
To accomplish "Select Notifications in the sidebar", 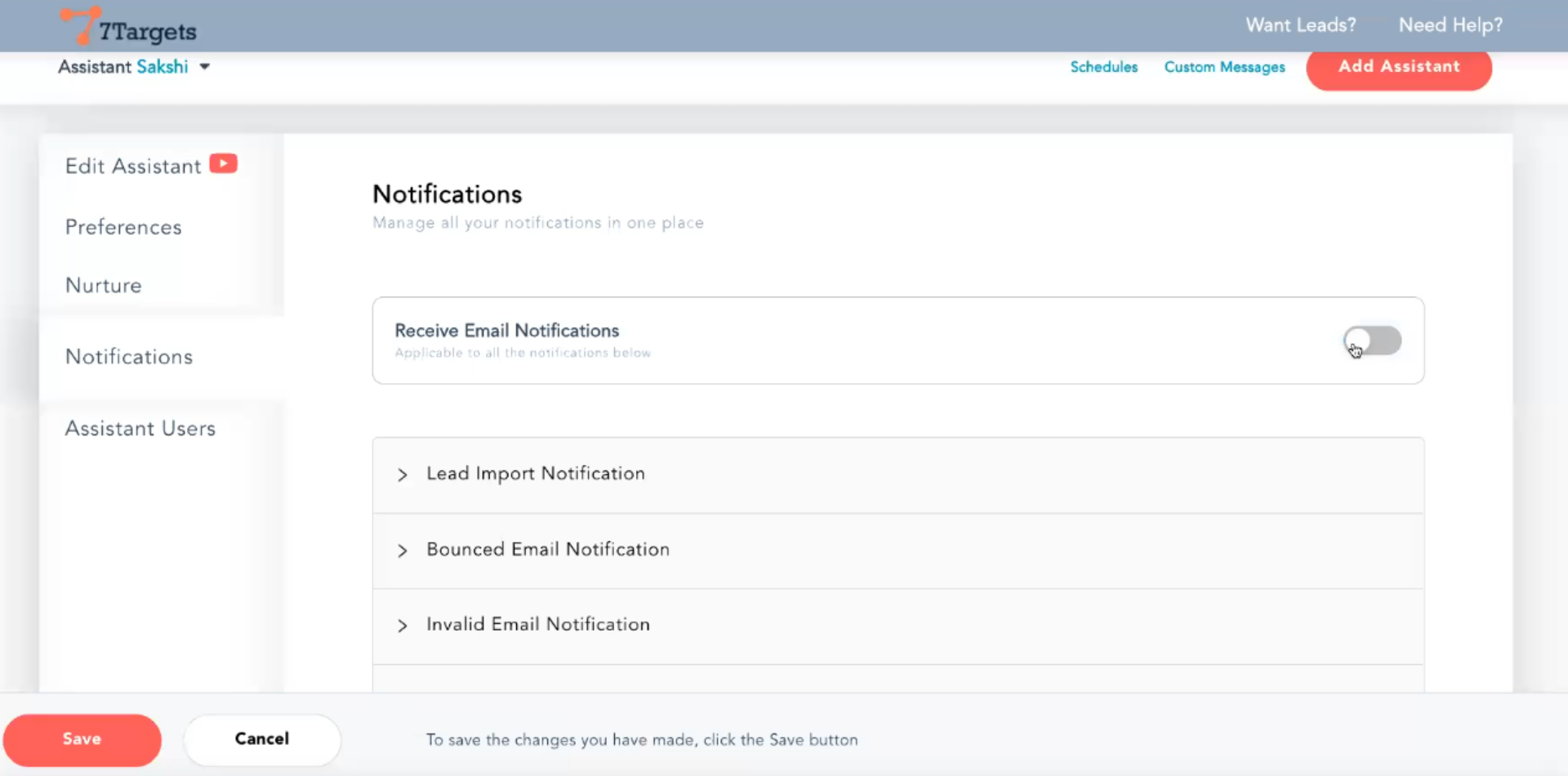I will (129, 357).
